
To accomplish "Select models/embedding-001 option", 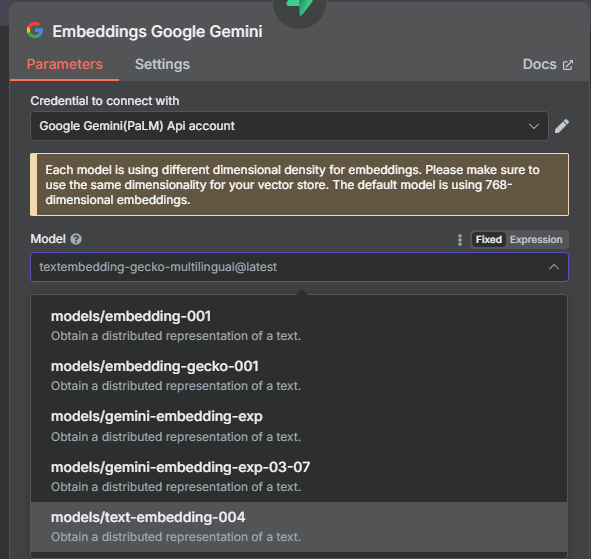I will [x=299, y=326].
